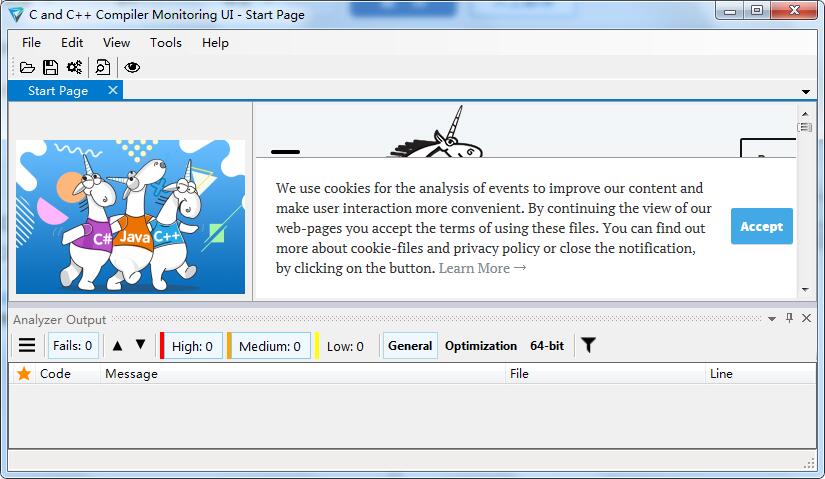Open the funnel filter icon
The height and width of the screenshot is (479, 825).
click(x=588, y=345)
